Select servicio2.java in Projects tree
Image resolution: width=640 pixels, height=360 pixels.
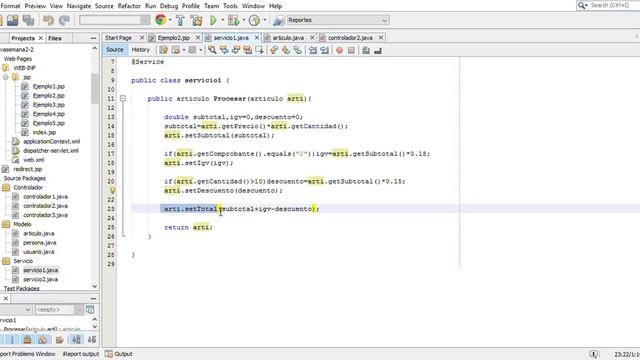(x=40, y=279)
